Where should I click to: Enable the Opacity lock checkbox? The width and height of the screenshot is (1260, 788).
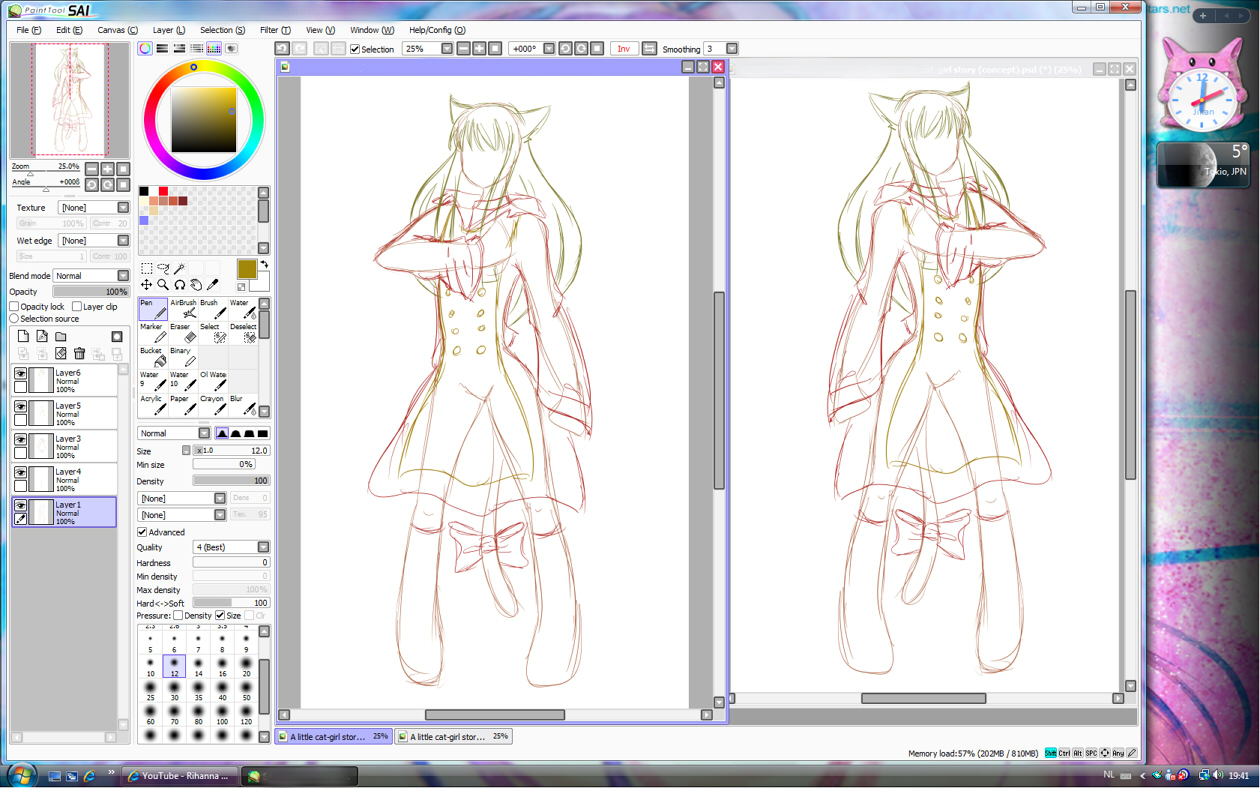[15, 307]
